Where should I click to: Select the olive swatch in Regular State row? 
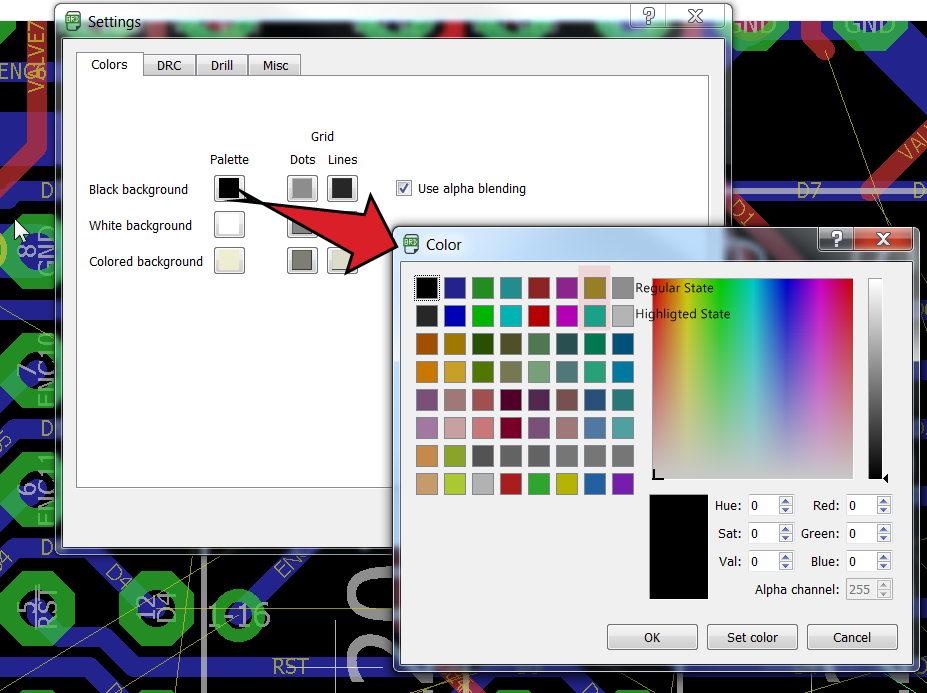pos(595,288)
